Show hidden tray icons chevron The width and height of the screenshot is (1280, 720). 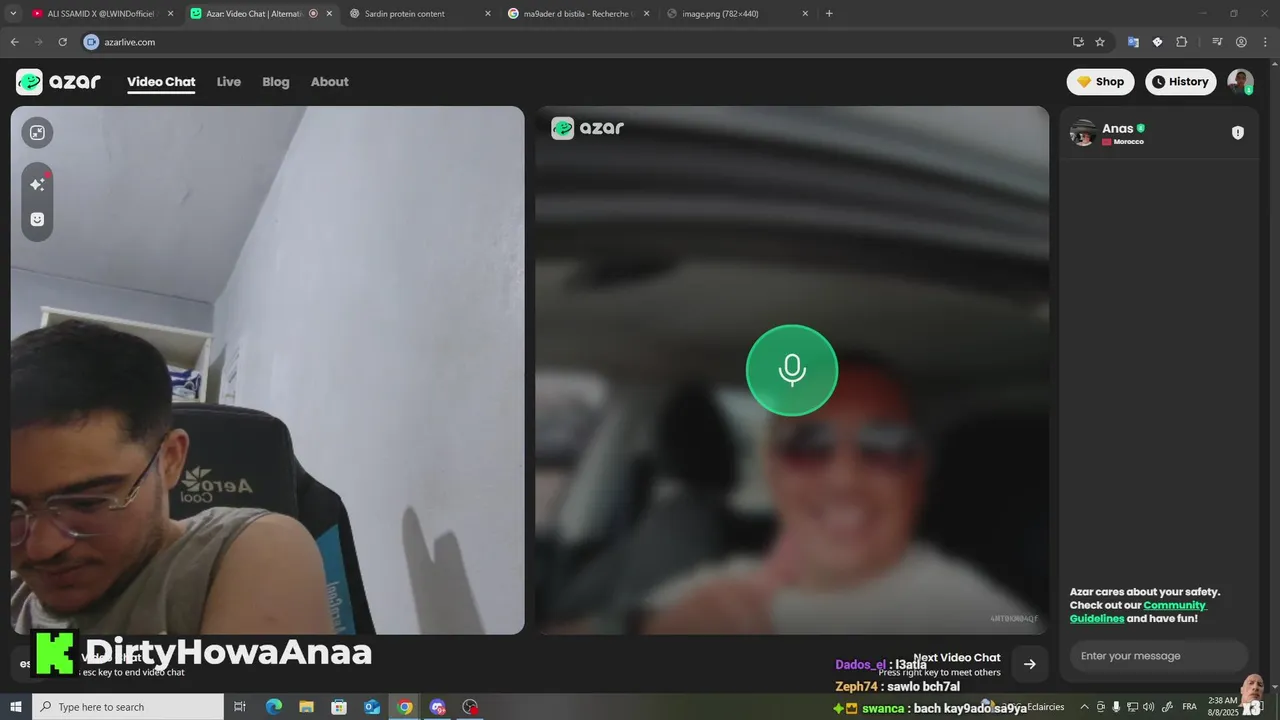point(1084,707)
